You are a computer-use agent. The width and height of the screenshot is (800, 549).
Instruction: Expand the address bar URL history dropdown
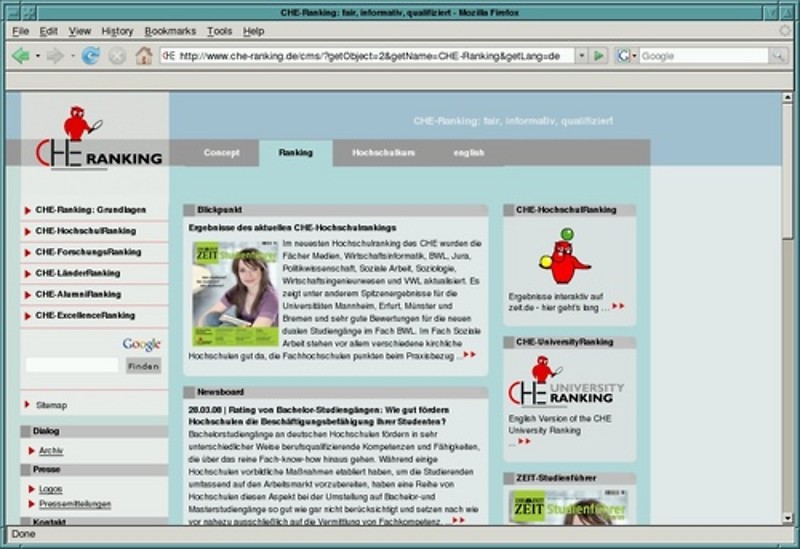[581, 56]
